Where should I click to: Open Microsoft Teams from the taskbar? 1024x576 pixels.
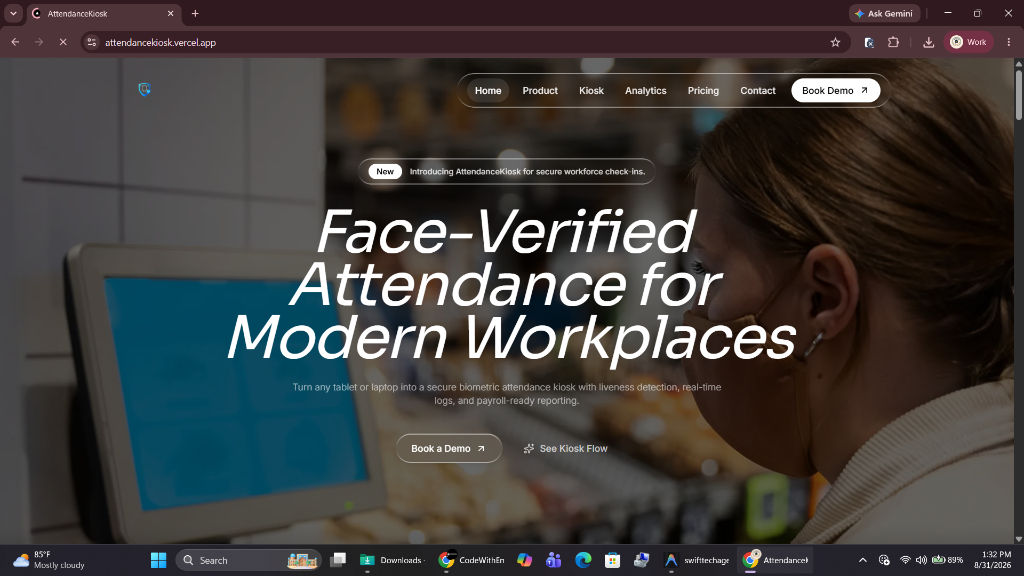554,560
